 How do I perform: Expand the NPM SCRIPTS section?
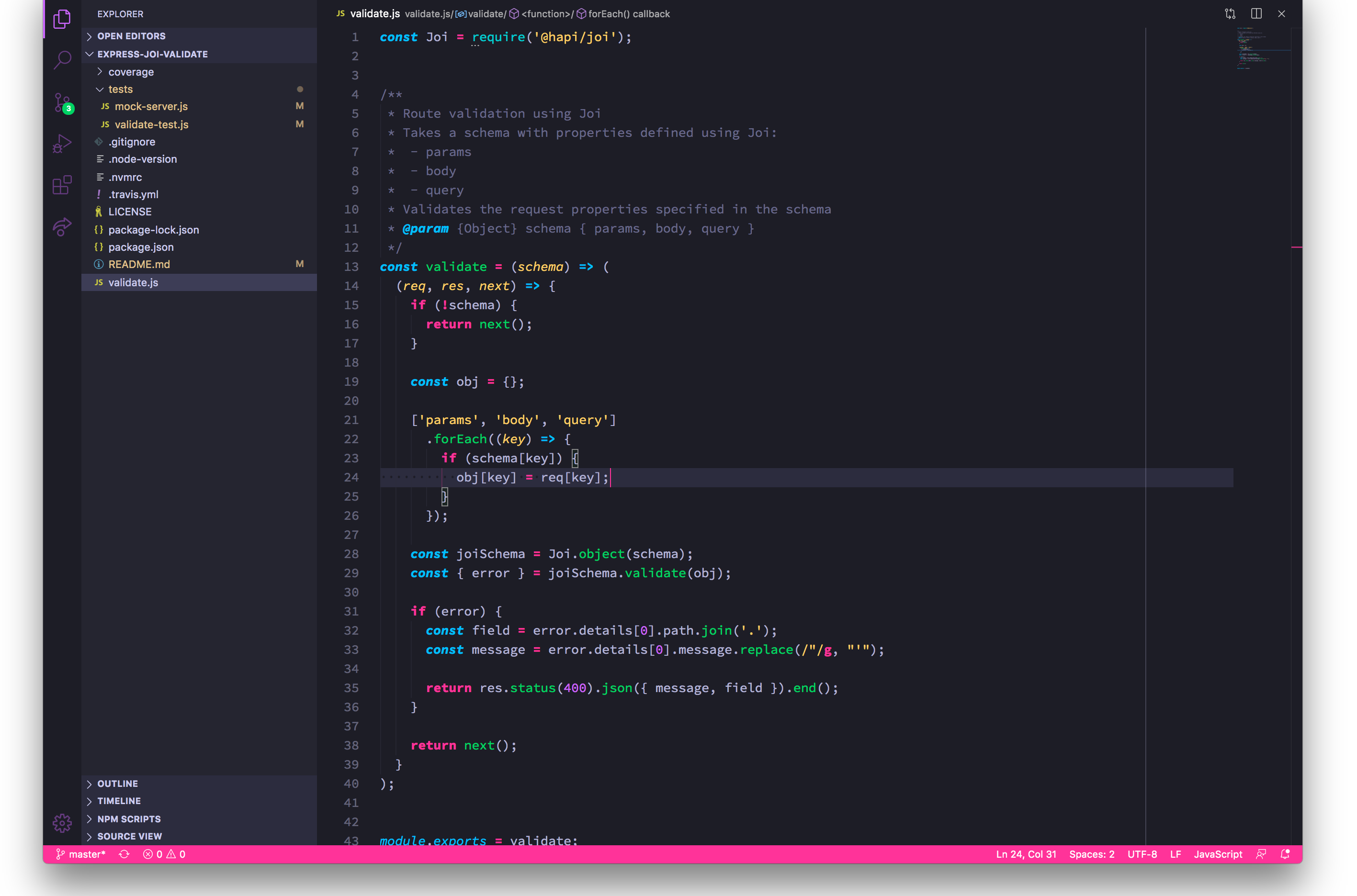point(129,819)
